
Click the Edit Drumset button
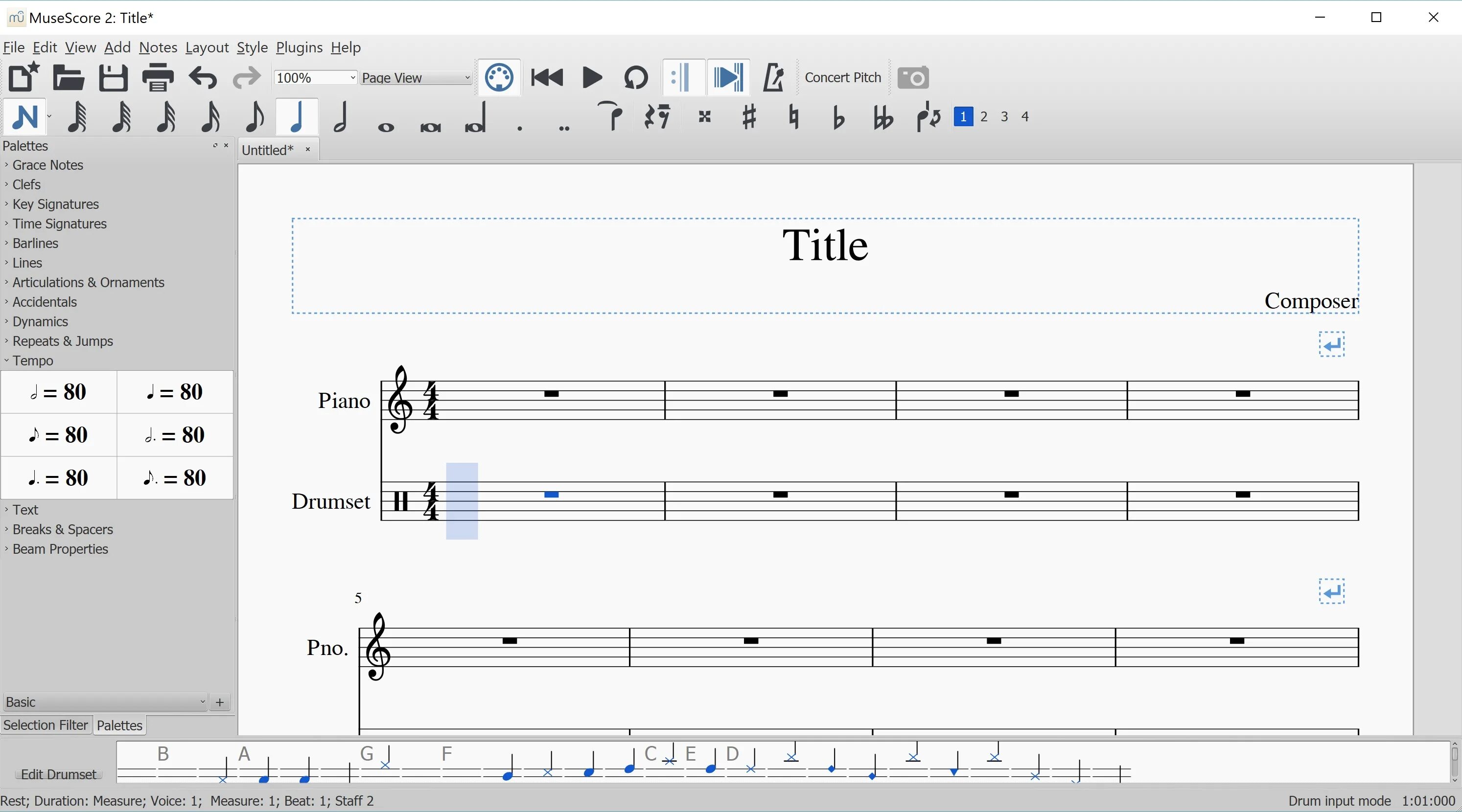[x=58, y=774]
